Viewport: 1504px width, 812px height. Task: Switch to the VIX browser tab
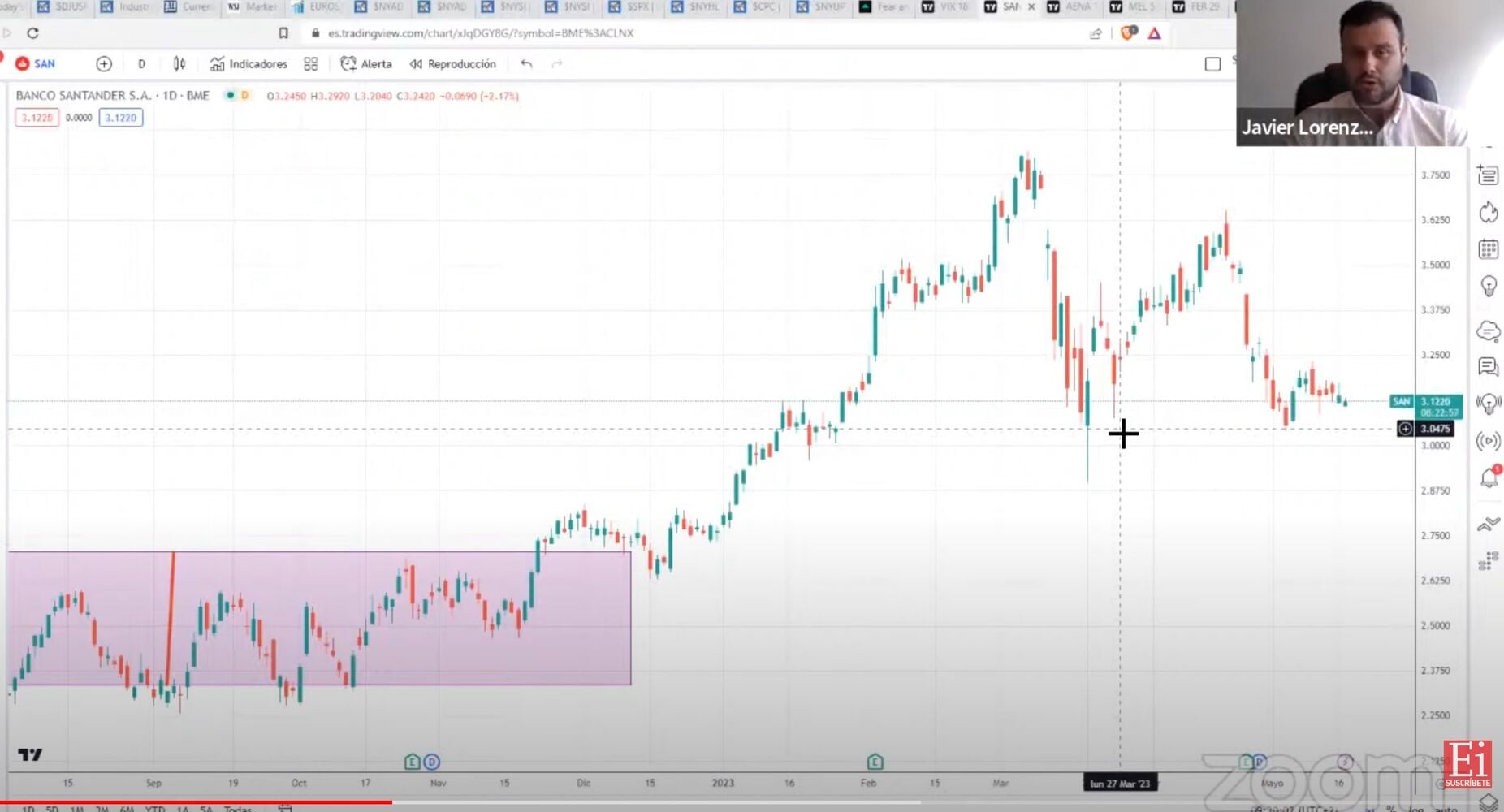tap(945, 6)
